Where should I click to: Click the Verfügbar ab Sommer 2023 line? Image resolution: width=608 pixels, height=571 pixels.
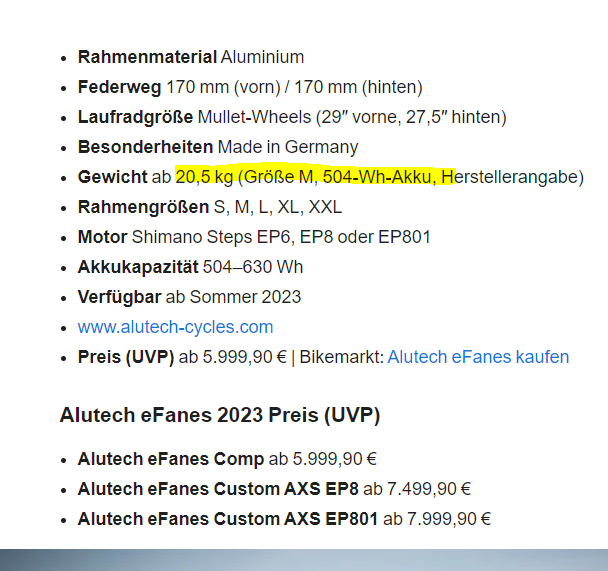(189, 297)
